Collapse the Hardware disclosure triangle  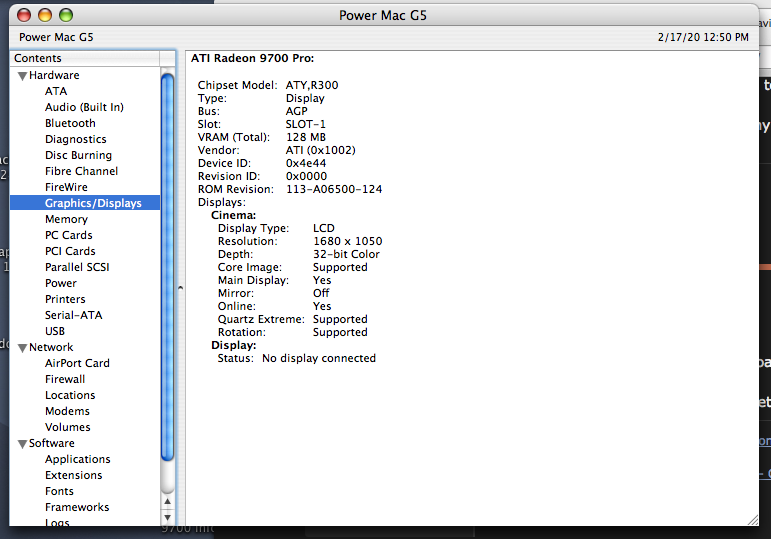[x=22, y=76]
